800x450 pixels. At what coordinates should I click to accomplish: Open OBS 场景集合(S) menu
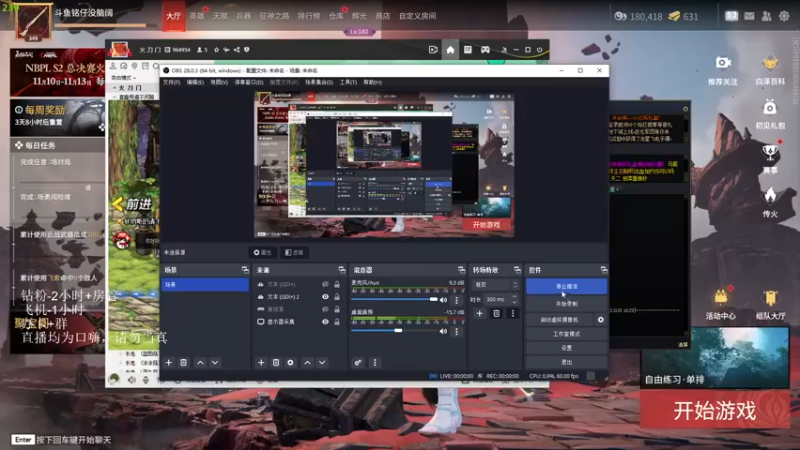[x=319, y=82]
